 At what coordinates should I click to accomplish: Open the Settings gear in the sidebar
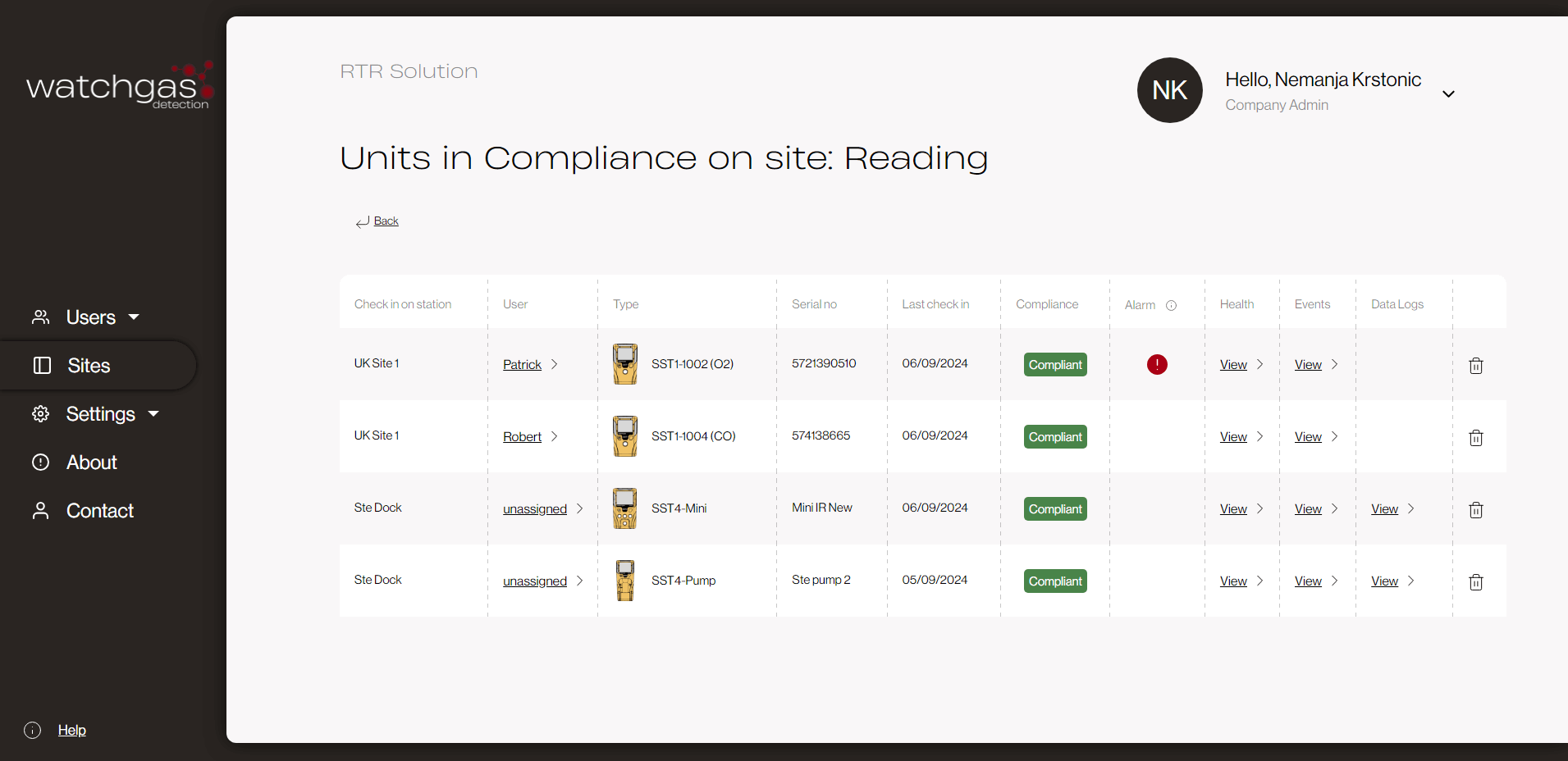(40, 413)
